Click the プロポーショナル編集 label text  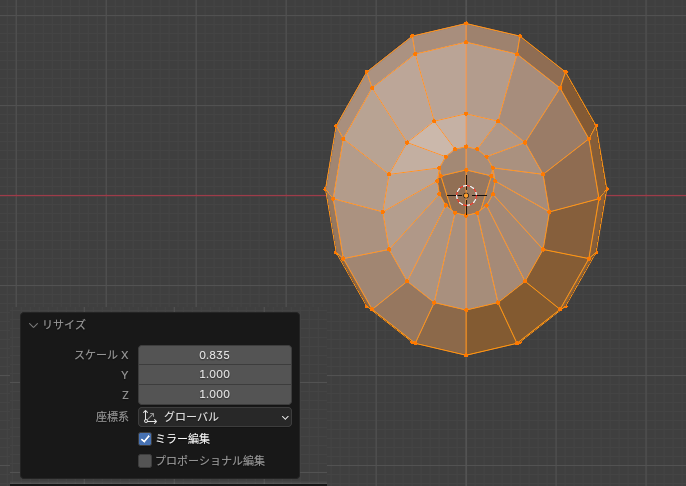(x=210, y=461)
